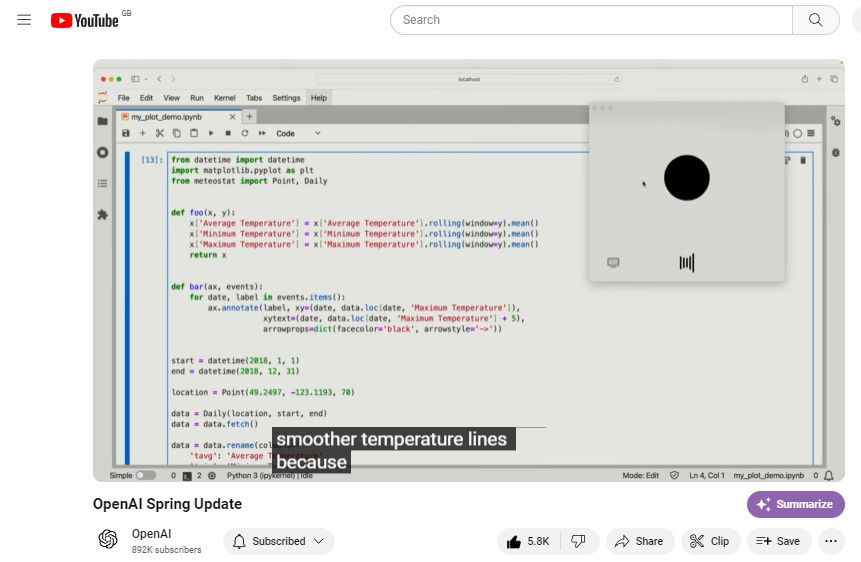Open File menu in JupyterLab
Screen dimensions: 861x562
coord(124,98)
